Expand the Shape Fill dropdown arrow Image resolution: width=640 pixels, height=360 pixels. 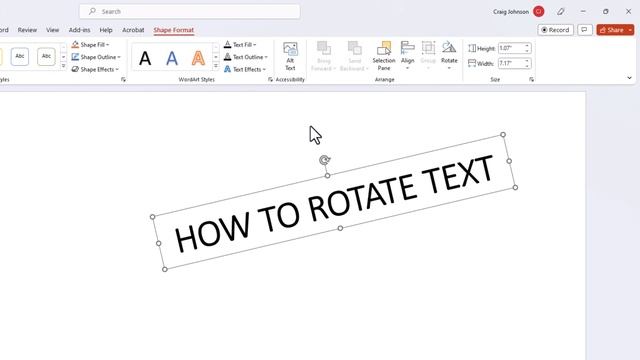tap(107, 45)
